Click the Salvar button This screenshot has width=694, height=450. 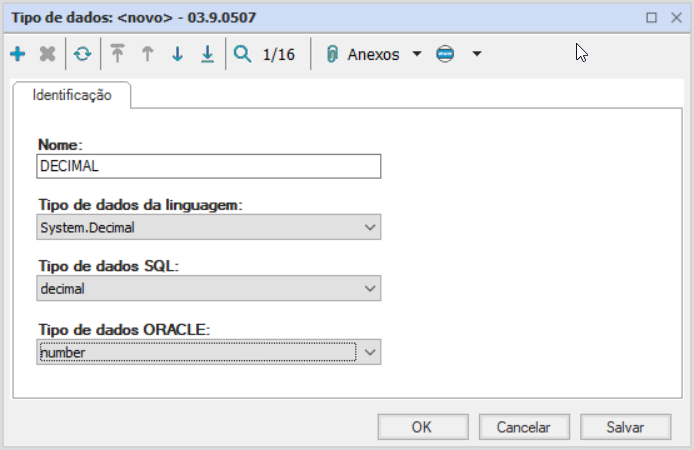click(x=625, y=427)
